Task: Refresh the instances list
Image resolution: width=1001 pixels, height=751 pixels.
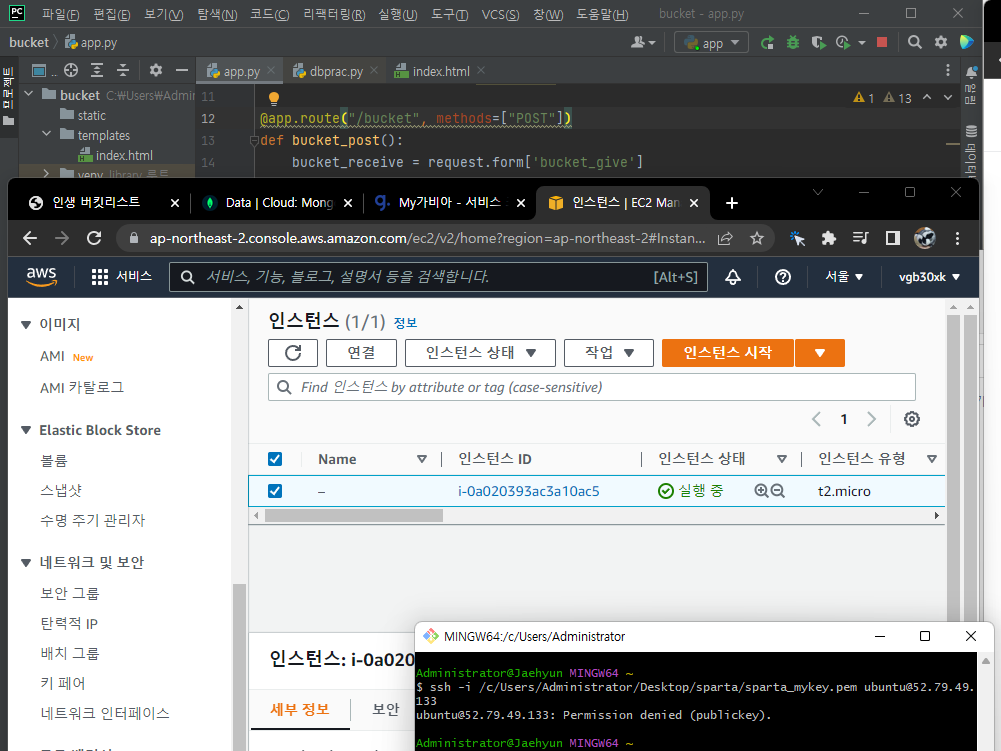Action: [x=293, y=353]
